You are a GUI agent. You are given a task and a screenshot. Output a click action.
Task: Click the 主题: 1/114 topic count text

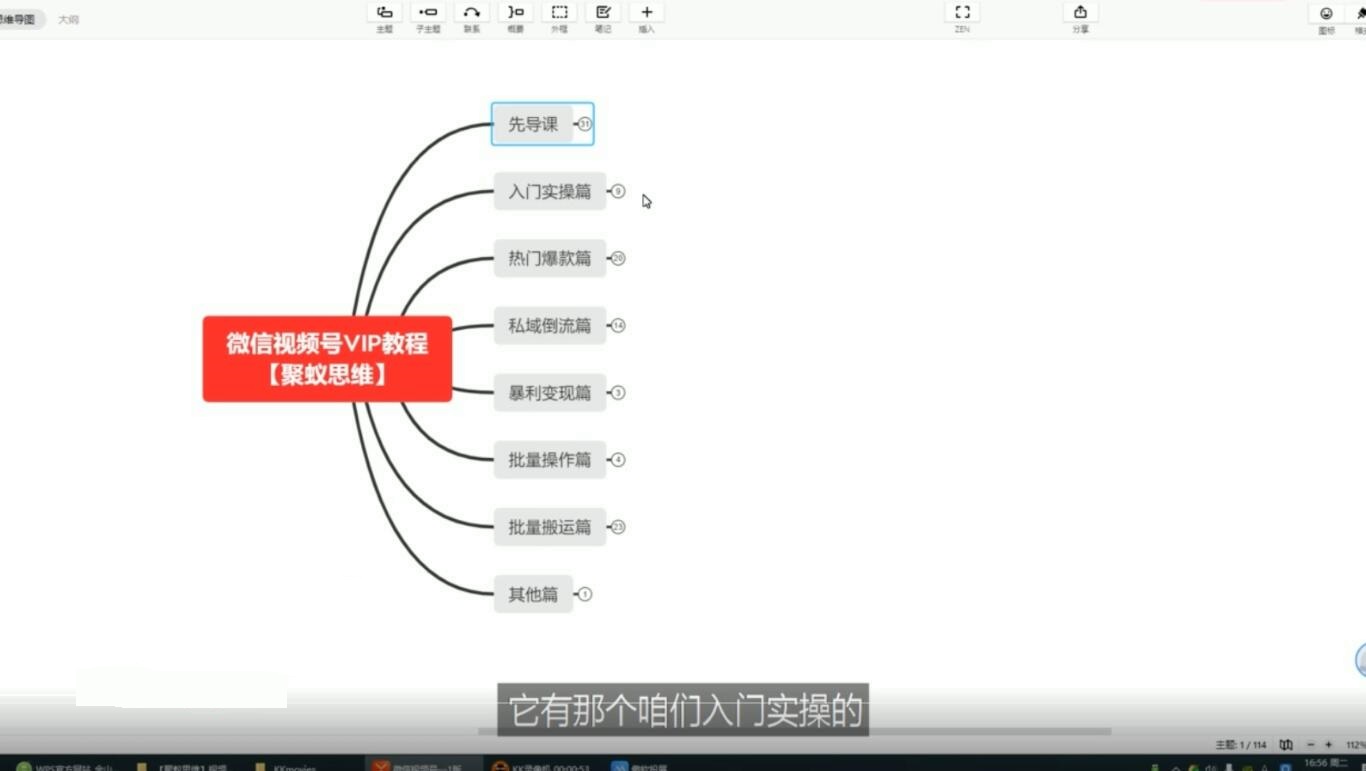pyautogui.click(x=1240, y=745)
